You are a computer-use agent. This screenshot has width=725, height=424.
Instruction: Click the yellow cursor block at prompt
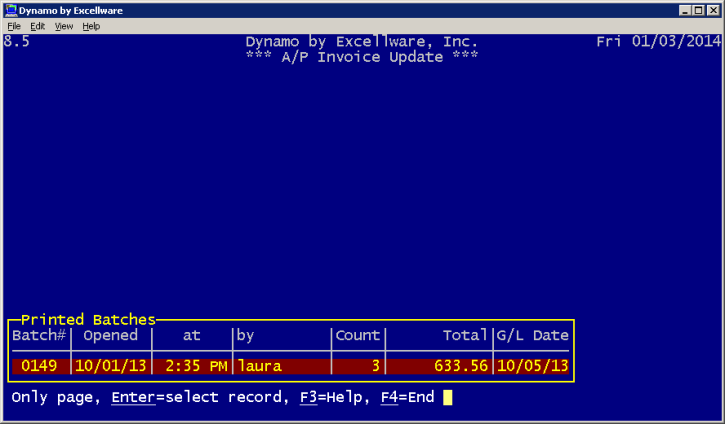[x=448, y=398]
